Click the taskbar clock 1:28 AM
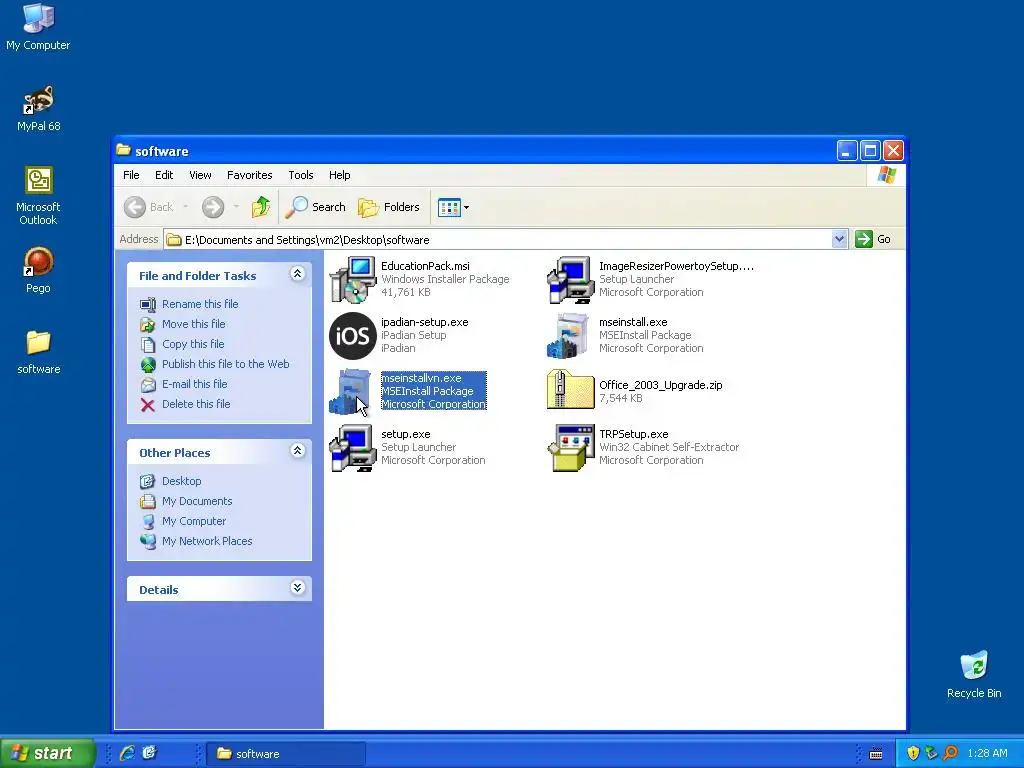Screen dimensions: 1024x768 987,753
